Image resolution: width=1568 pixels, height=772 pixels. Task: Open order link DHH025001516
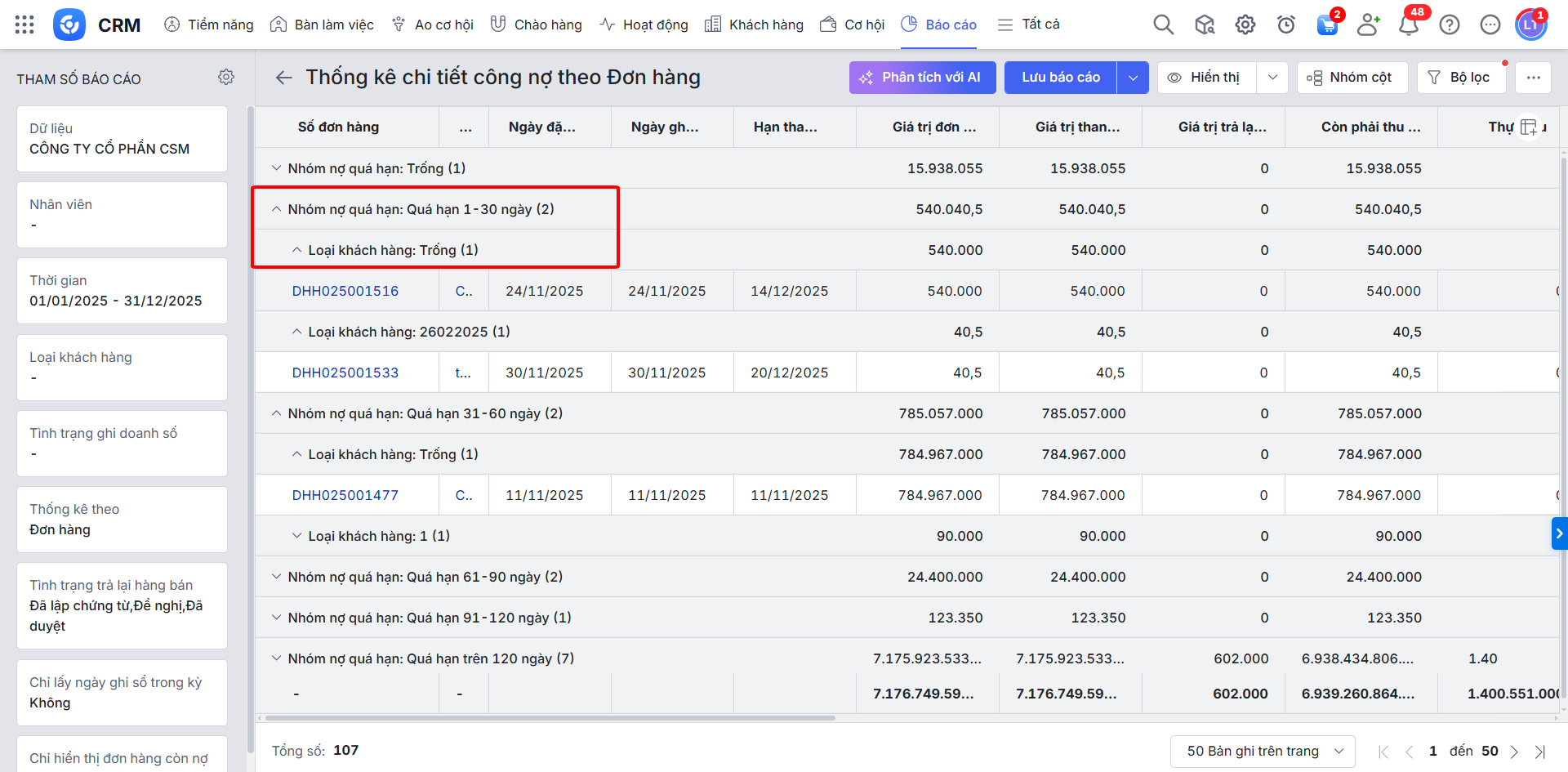345,291
